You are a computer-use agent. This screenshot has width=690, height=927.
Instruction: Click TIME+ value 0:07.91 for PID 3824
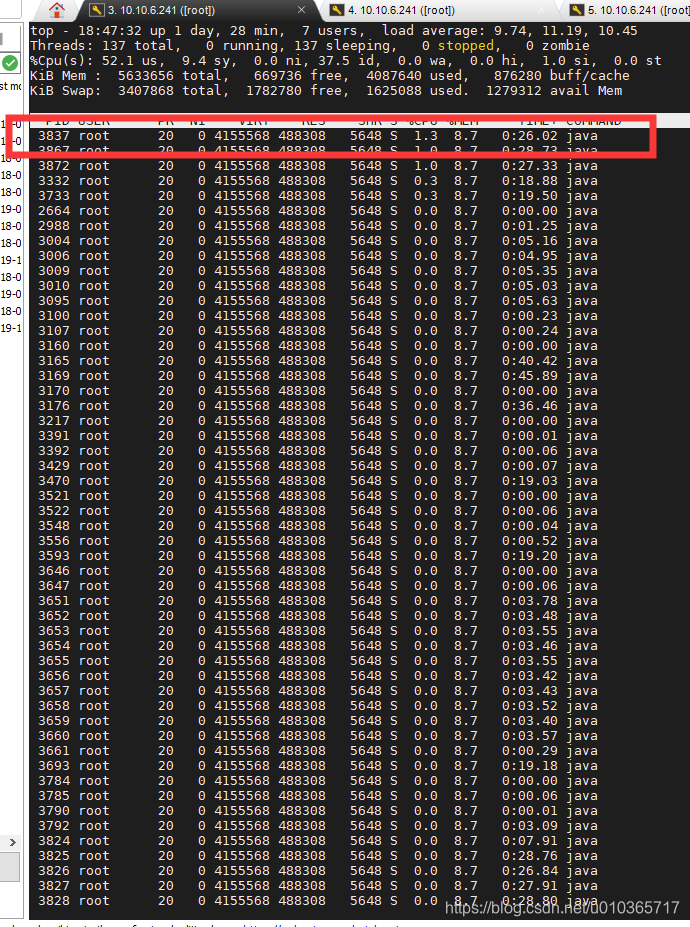point(530,841)
